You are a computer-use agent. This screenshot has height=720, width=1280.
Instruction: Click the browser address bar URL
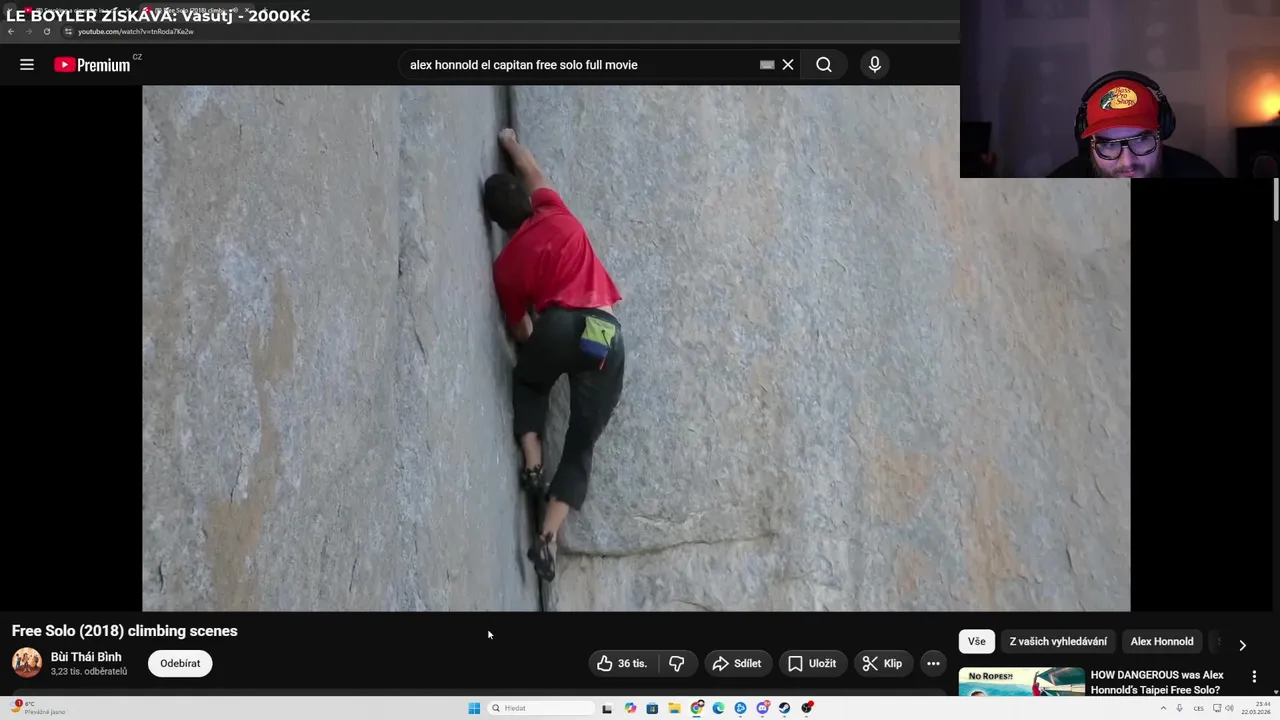pyautogui.click(x=136, y=31)
